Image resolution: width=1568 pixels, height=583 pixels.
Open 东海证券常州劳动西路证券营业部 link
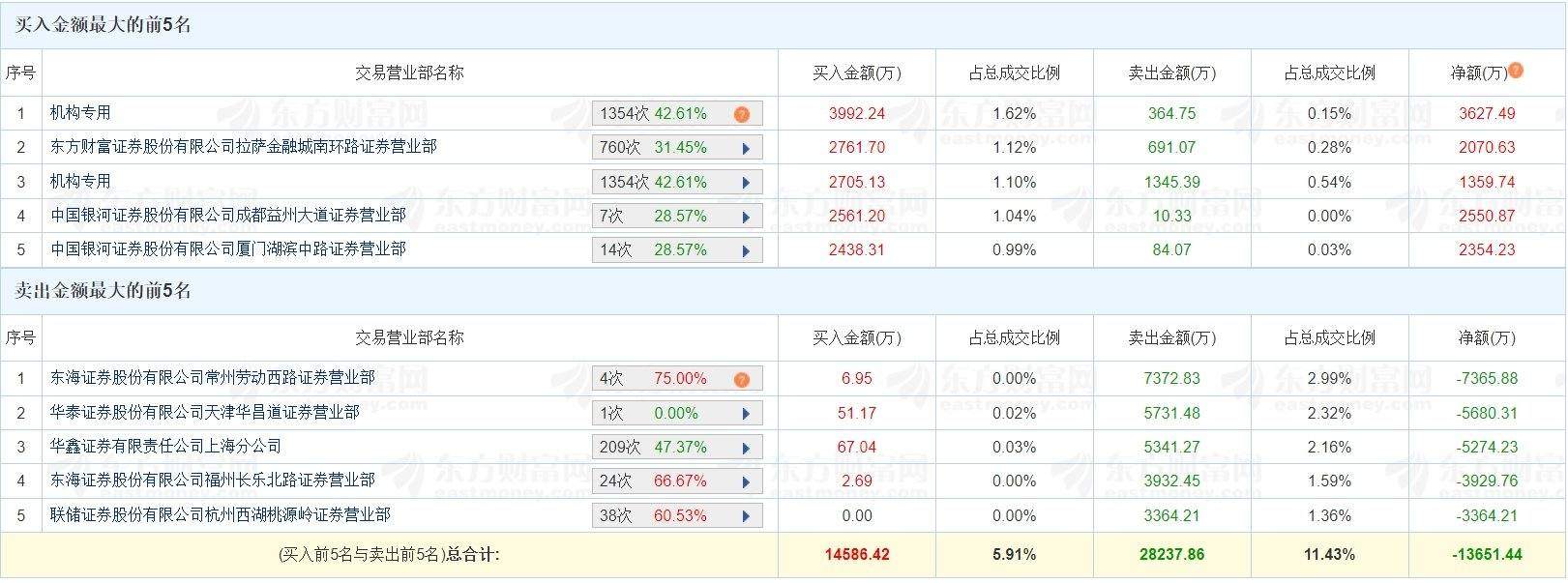(x=212, y=378)
